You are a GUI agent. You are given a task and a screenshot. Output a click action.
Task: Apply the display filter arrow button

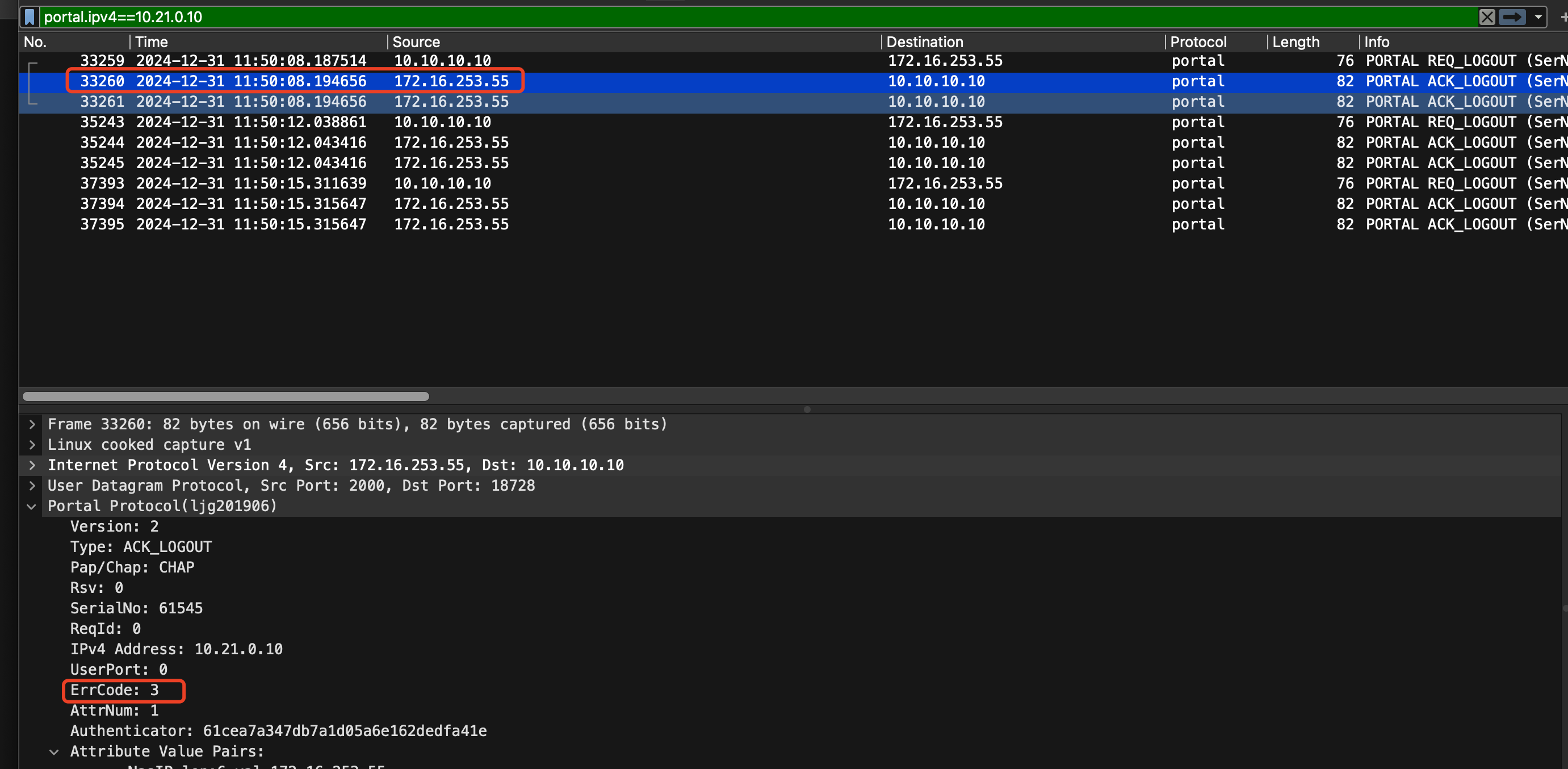1511,17
